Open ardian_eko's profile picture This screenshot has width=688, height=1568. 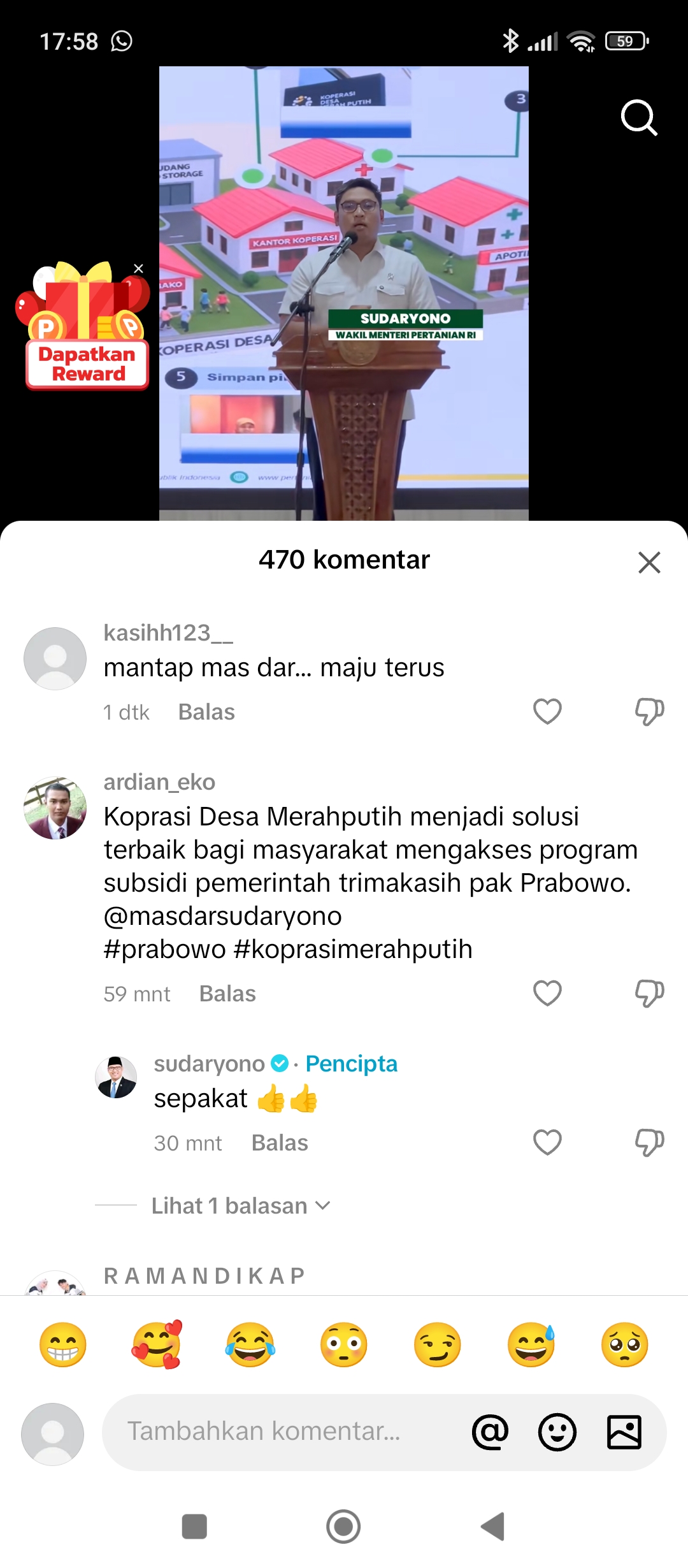[55, 808]
